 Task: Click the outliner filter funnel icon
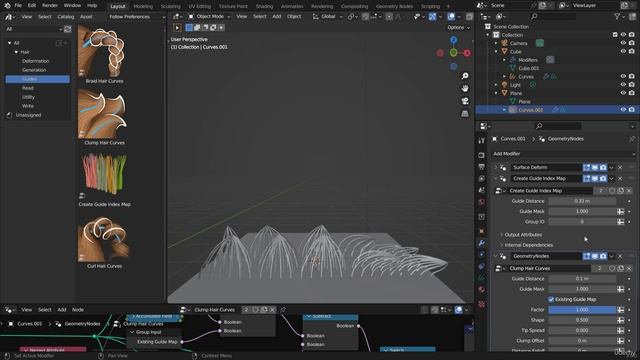pyautogui.click(x=617, y=16)
